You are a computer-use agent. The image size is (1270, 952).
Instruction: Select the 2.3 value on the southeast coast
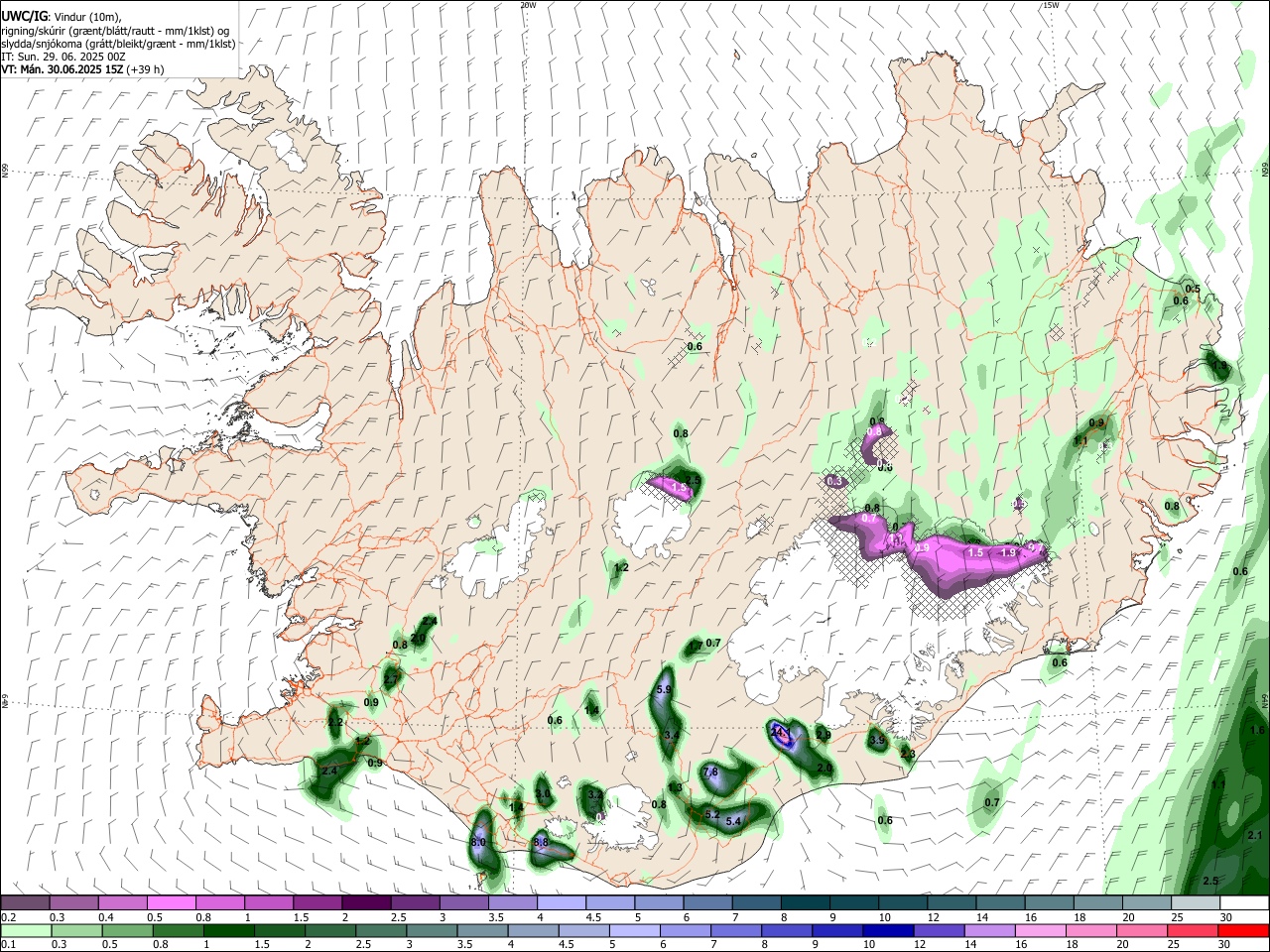pyautogui.click(x=908, y=754)
